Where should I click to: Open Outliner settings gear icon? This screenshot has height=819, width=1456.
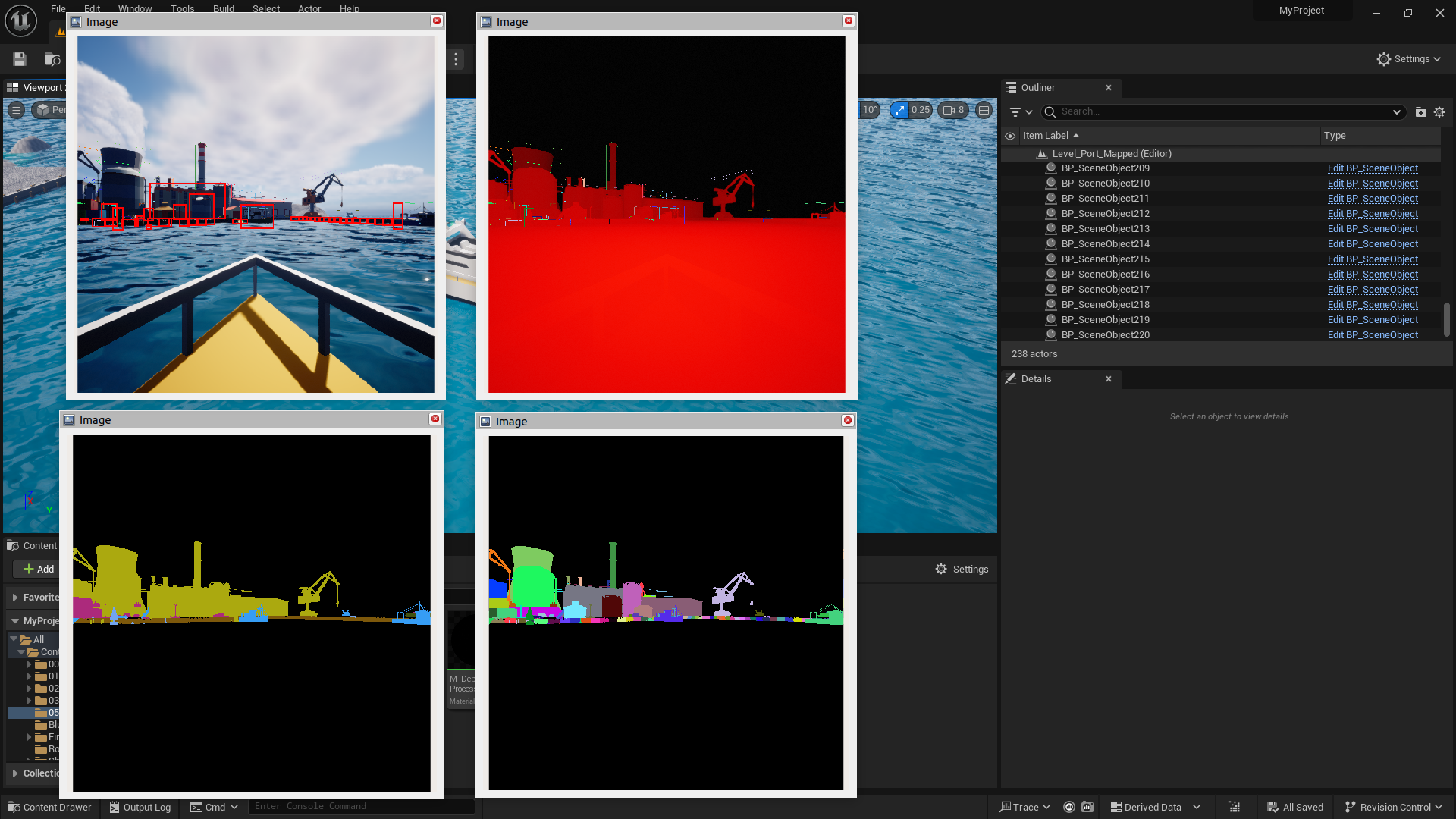pyautogui.click(x=1439, y=111)
